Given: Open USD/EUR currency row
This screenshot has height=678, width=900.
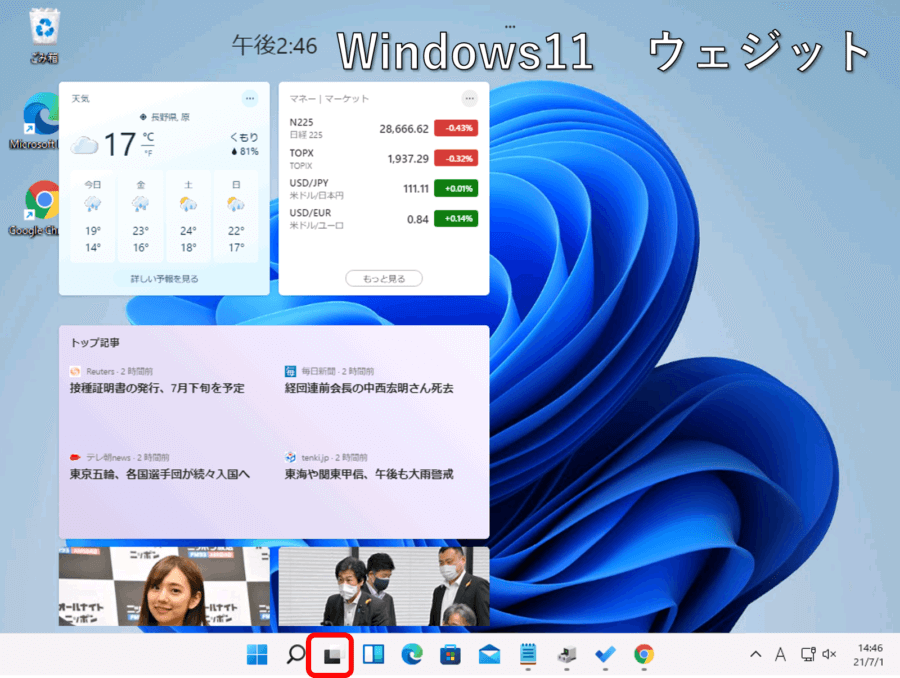Looking at the screenshot, I should tap(383, 219).
